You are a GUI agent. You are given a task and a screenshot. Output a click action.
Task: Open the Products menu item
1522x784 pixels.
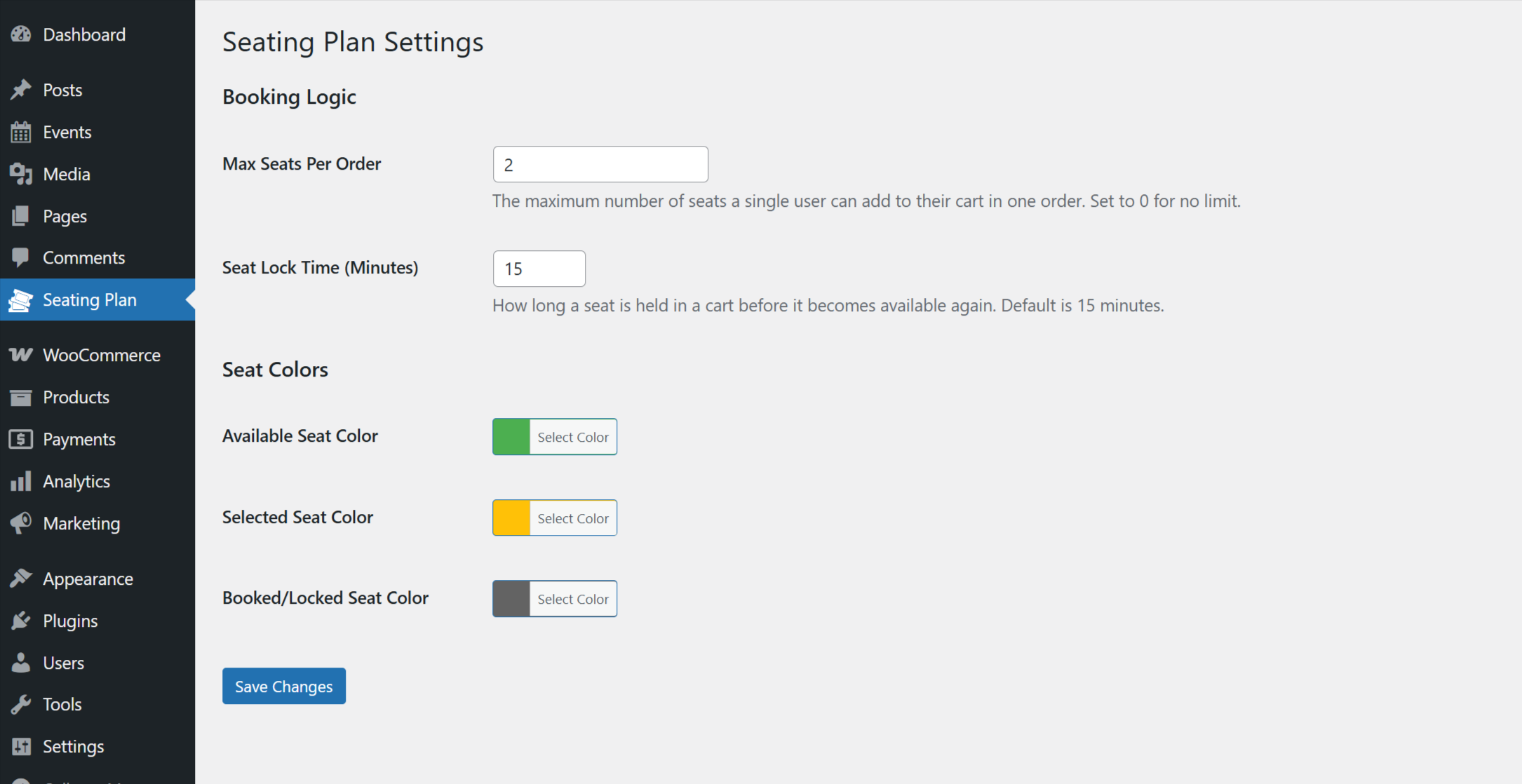click(76, 397)
